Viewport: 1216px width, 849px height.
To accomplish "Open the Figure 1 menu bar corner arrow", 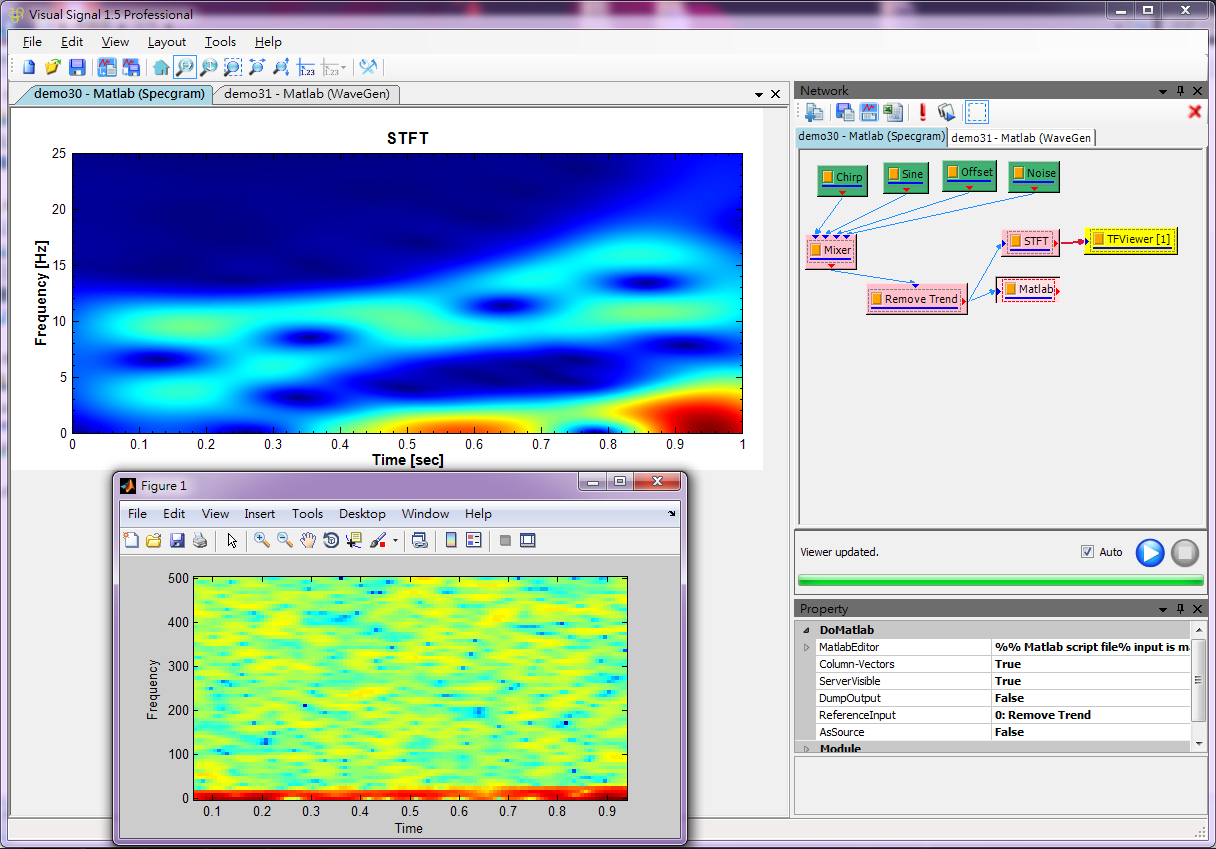I will pos(672,514).
